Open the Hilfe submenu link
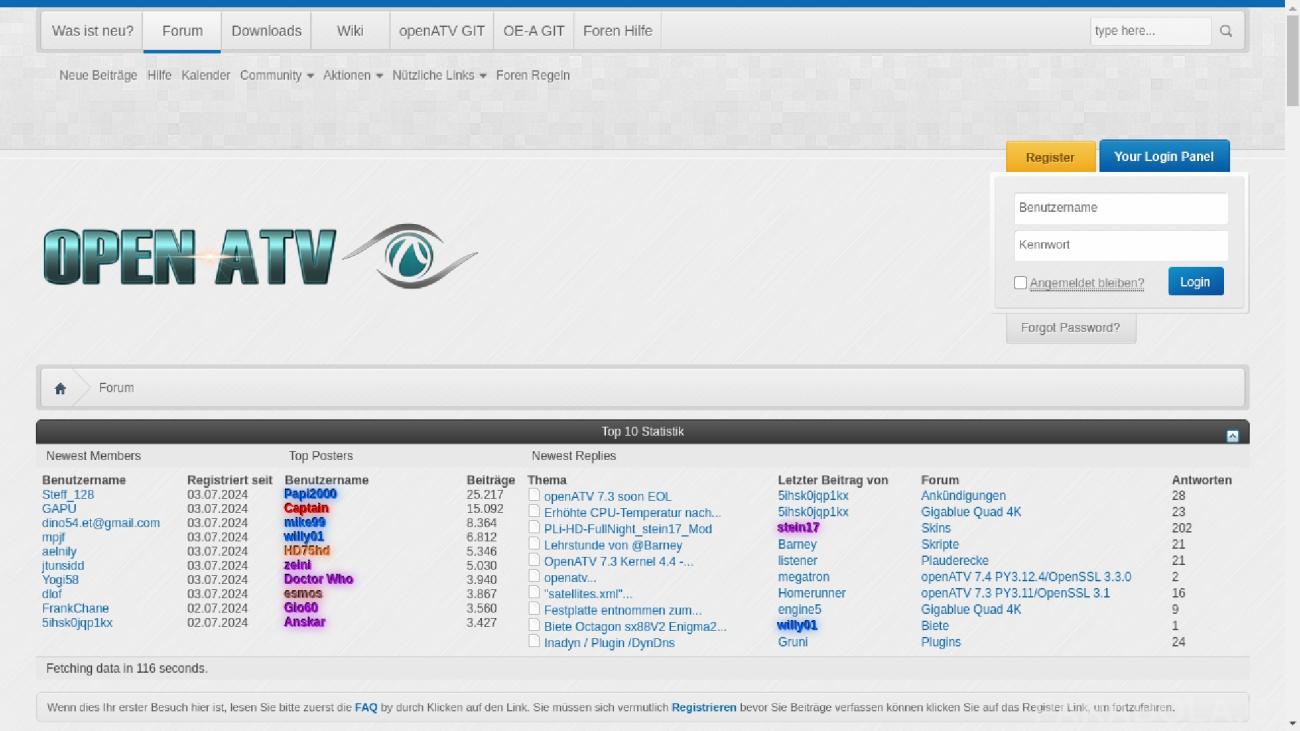This screenshot has height=731, width=1300. [x=159, y=75]
